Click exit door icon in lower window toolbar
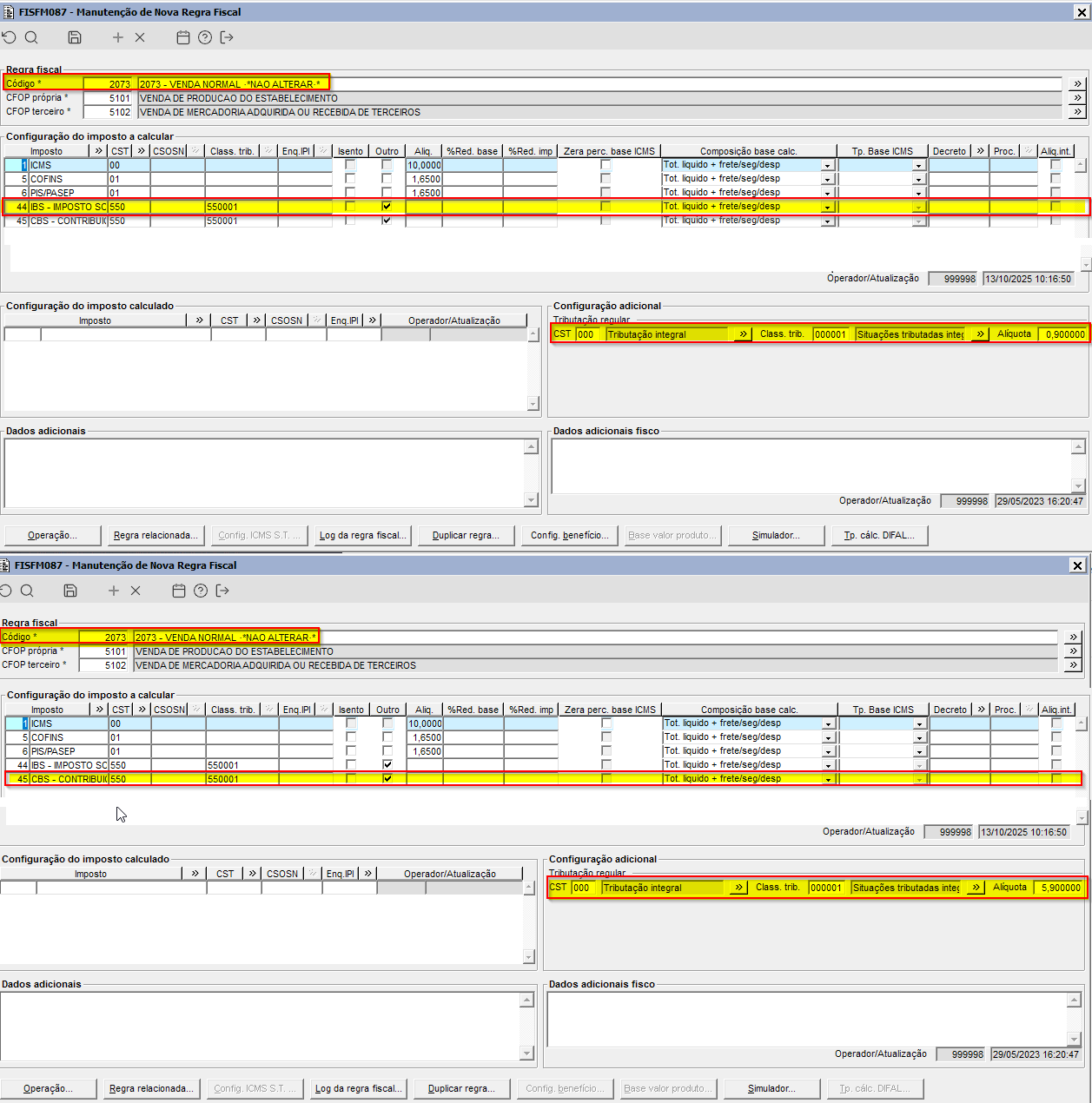The height and width of the screenshot is (1103, 1092). [x=222, y=591]
